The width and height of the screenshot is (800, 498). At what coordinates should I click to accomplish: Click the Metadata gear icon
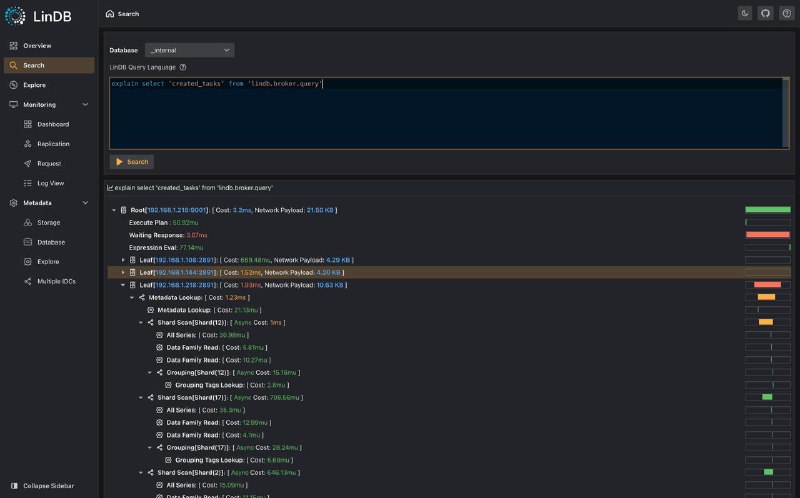[x=14, y=203]
